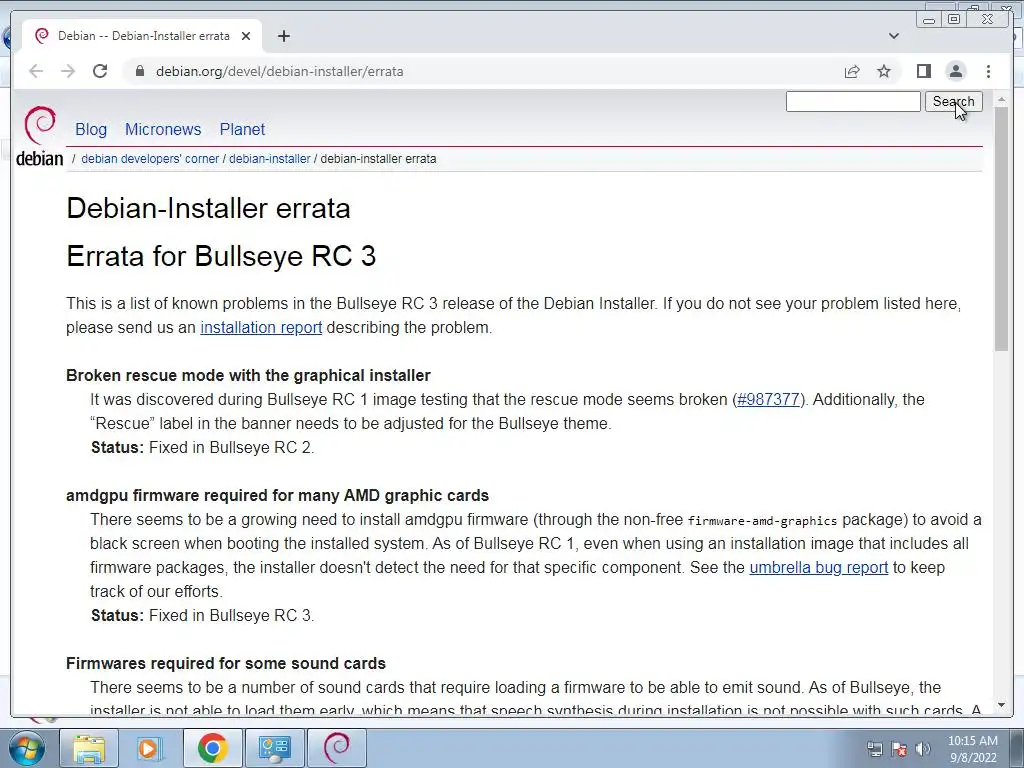This screenshot has height=768, width=1024.
Task: Click the scrollbar down arrow
Action: (1001, 705)
